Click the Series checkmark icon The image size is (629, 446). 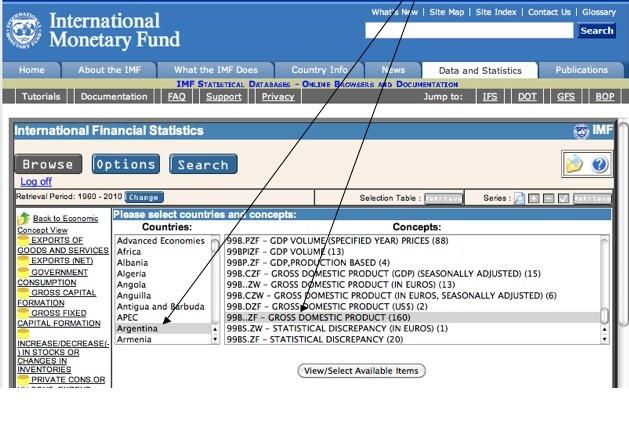coord(563,198)
